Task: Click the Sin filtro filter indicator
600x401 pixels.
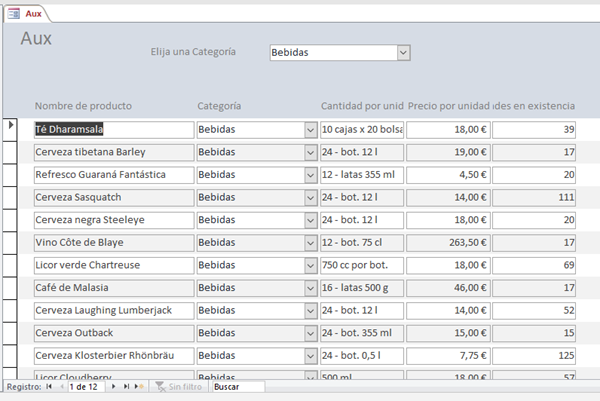Action: pyautogui.click(x=179, y=386)
